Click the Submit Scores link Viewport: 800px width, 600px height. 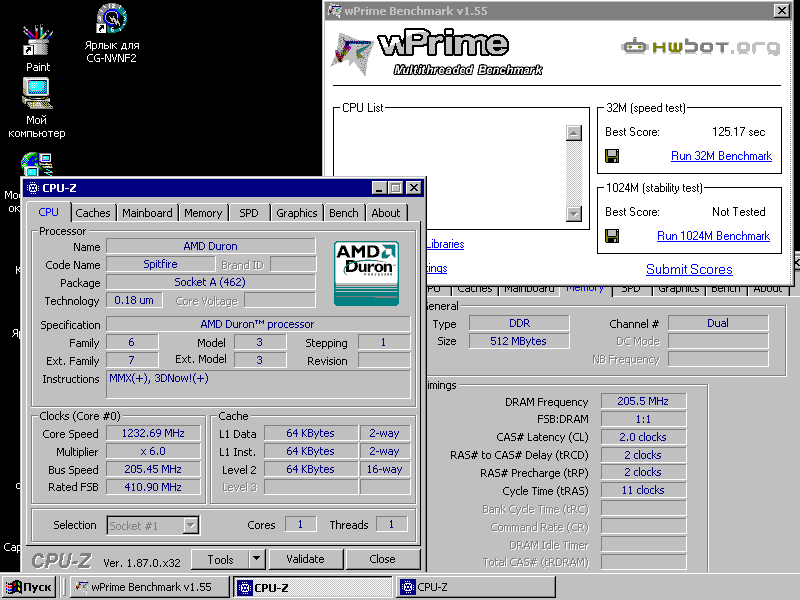[x=689, y=269]
